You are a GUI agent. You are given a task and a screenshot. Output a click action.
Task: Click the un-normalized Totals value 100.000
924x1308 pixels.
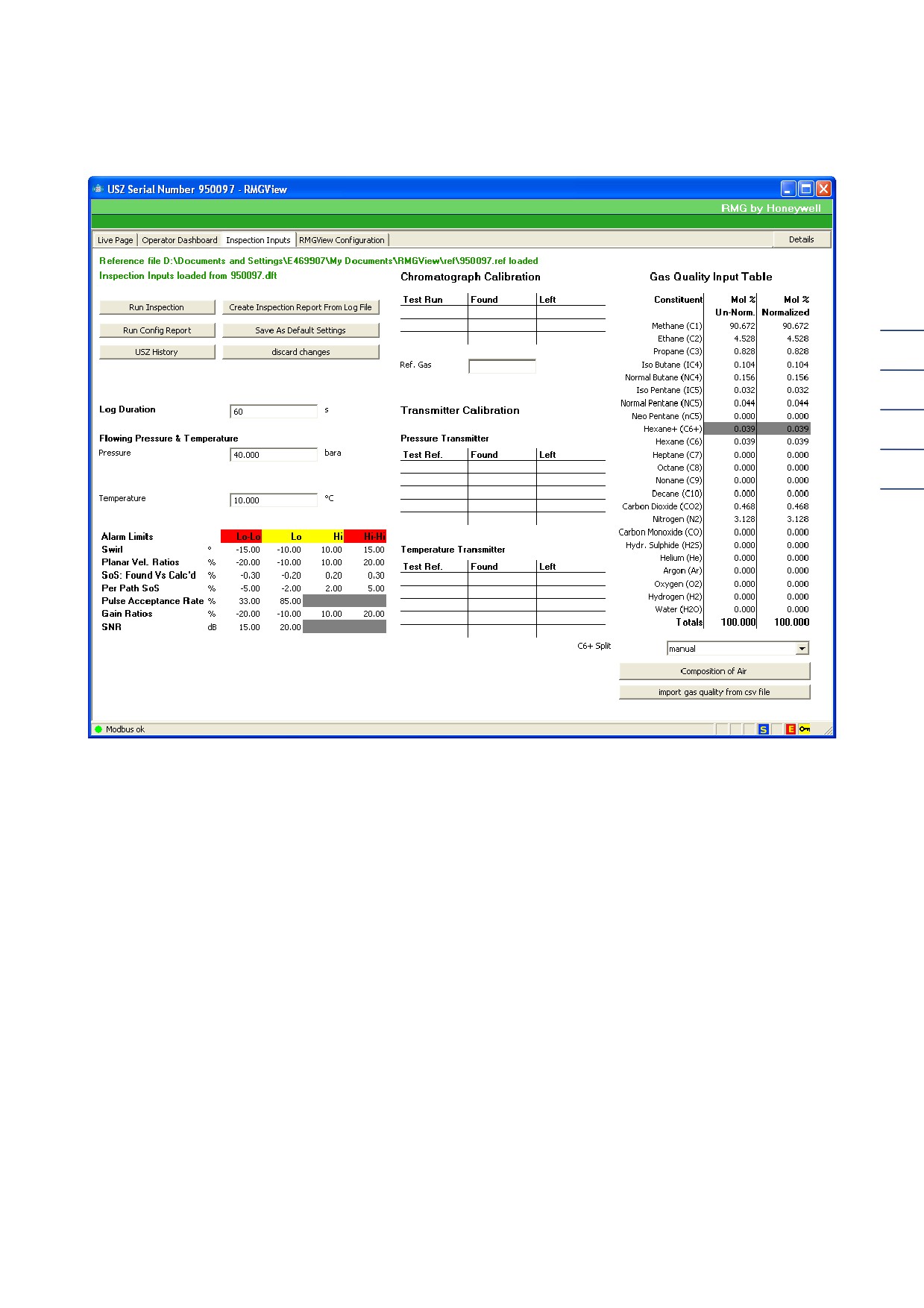[738, 622]
